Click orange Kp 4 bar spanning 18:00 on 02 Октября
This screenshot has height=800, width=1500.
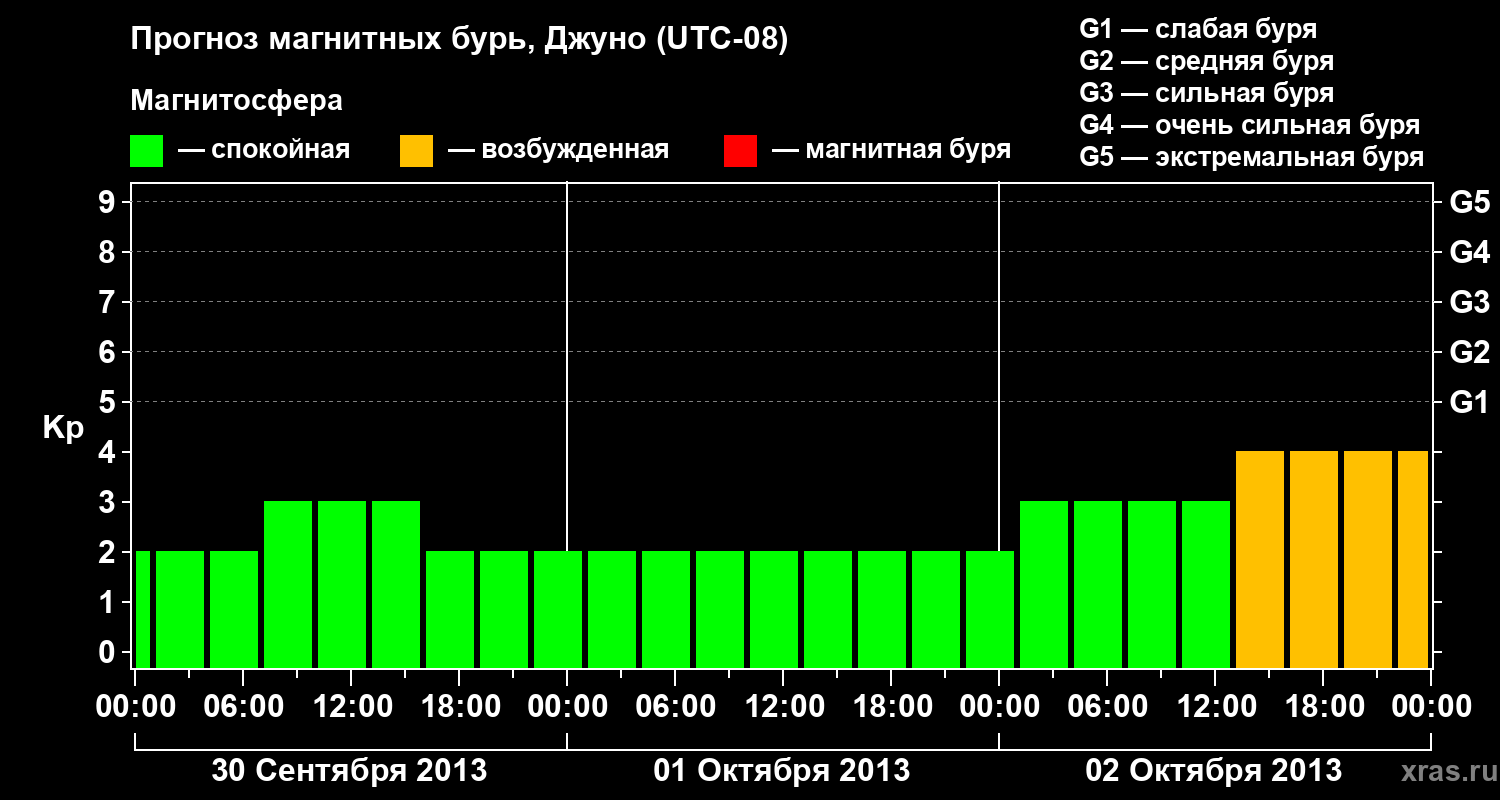(x=1314, y=559)
